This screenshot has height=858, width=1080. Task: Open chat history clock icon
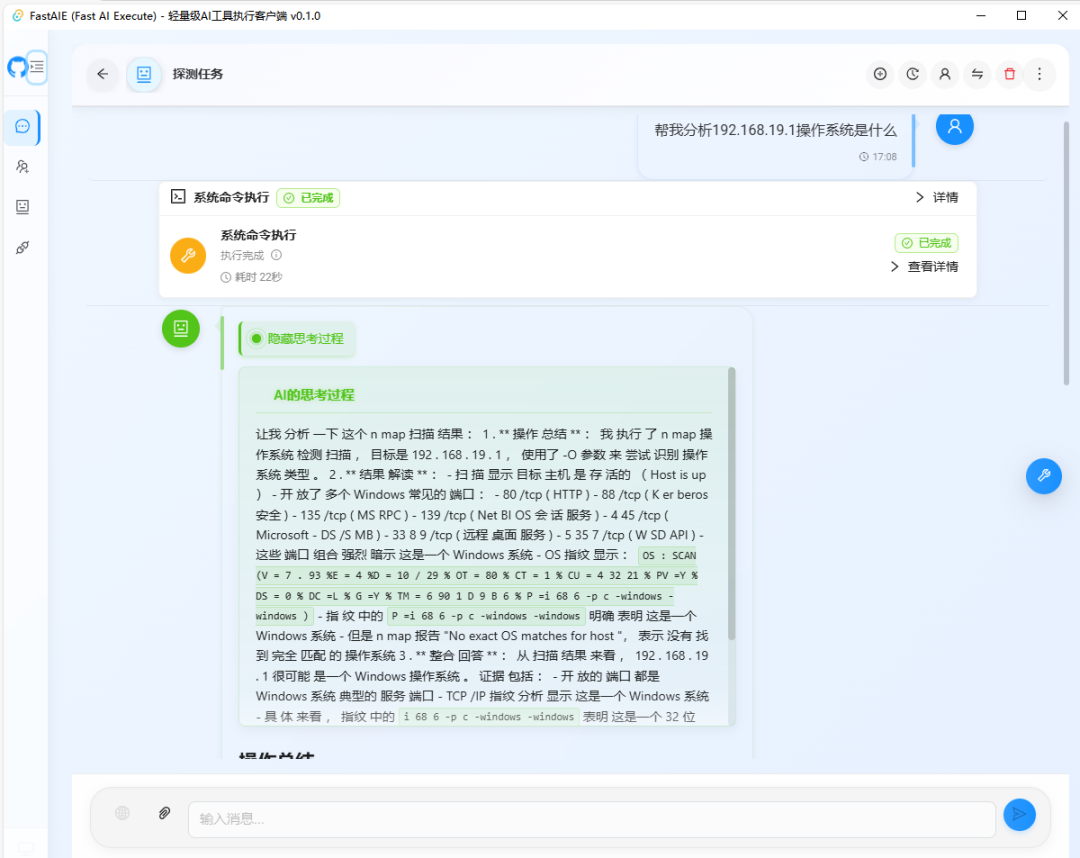pos(913,74)
